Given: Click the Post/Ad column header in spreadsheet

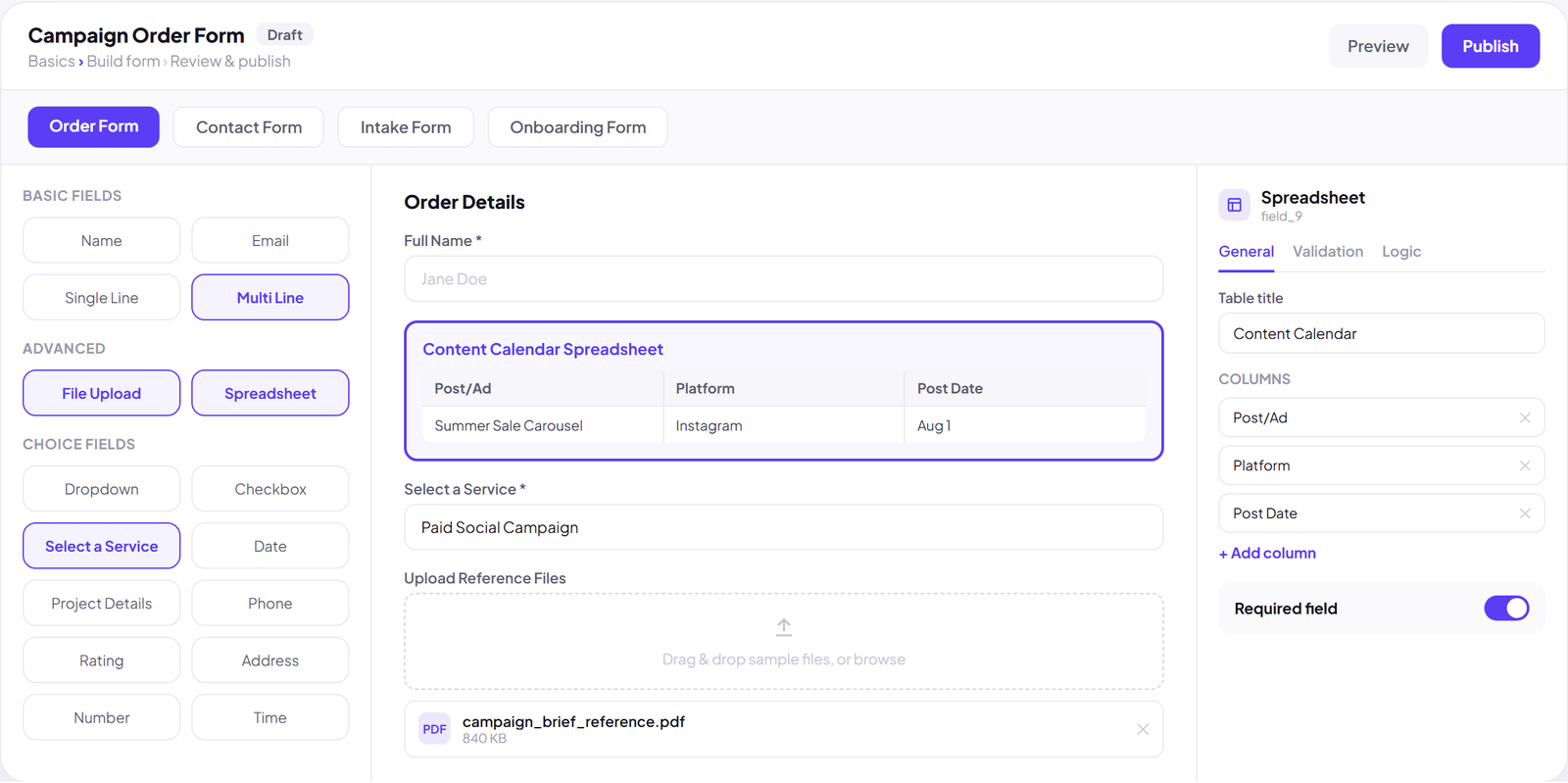Looking at the screenshot, I should [x=543, y=388].
